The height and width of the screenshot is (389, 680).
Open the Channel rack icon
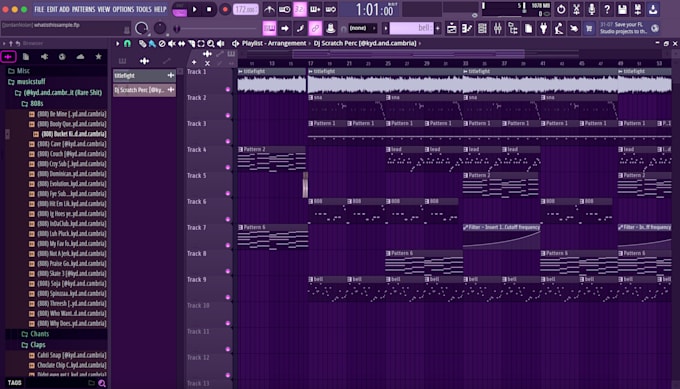pos(482,29)
